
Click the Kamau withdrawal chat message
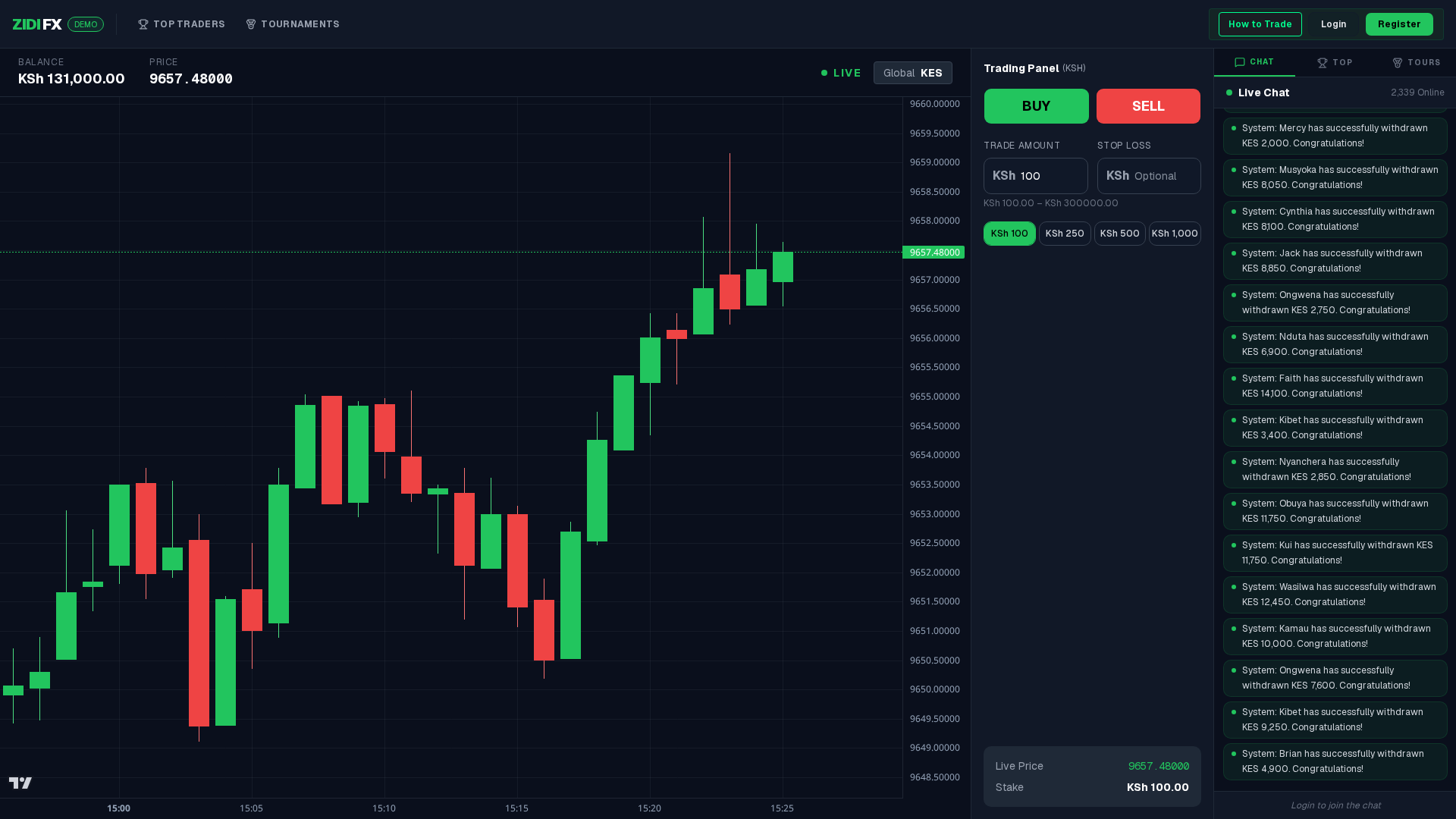[x=1335, y=636]
